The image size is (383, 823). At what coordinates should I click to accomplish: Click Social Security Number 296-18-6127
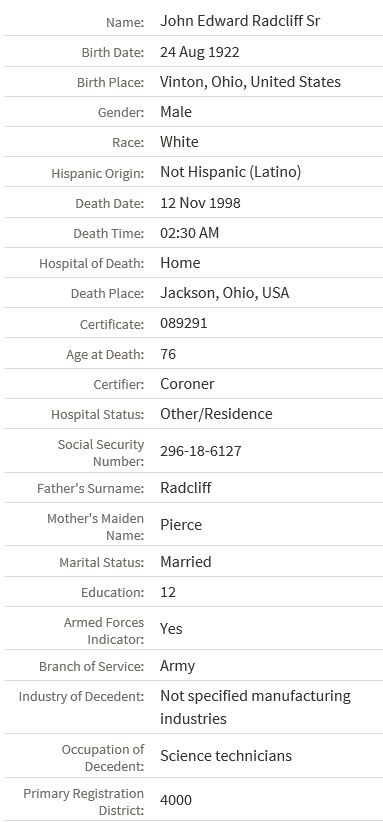click(x=200, y=451)
